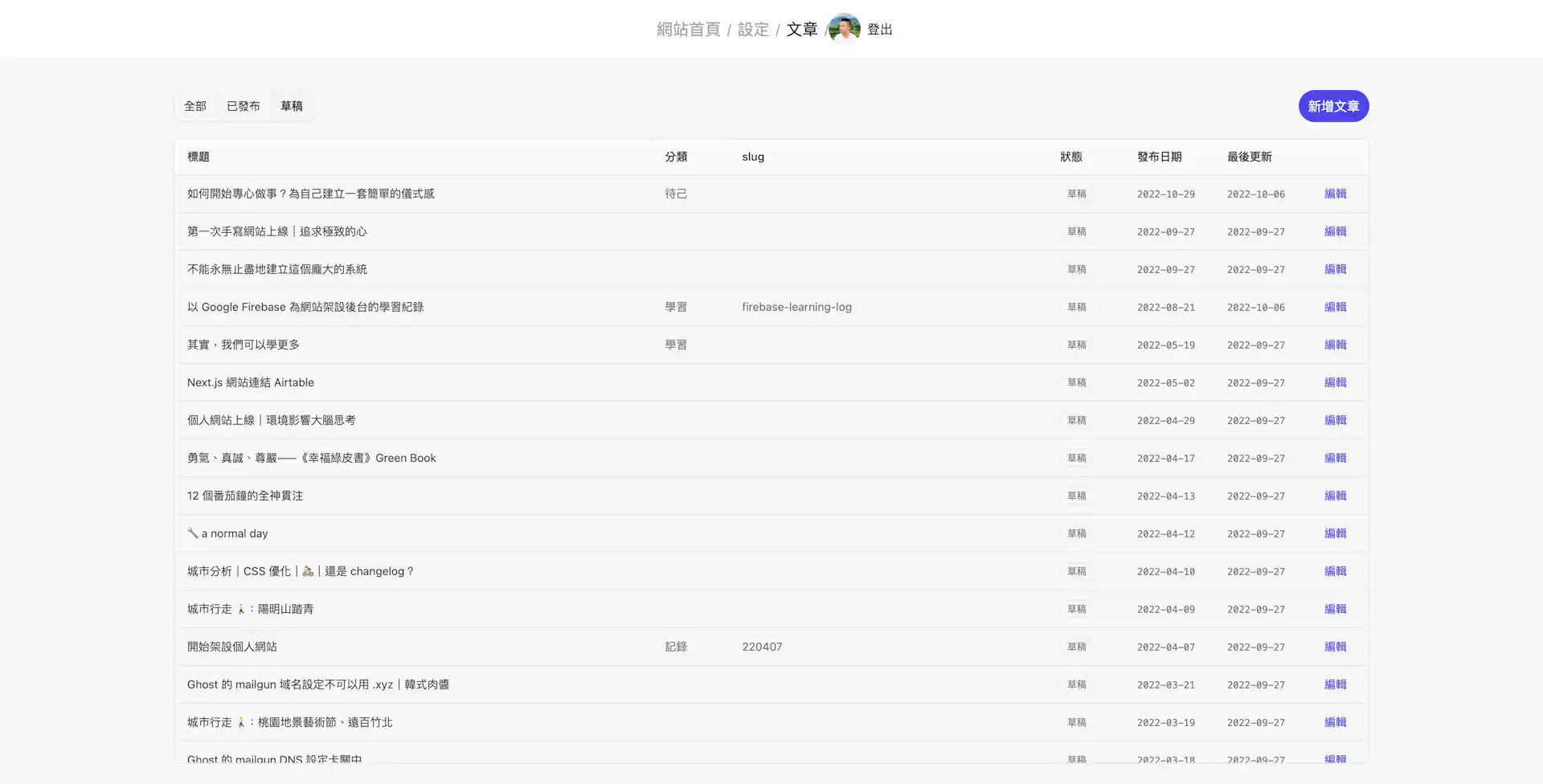Open 文章 in the top navigation
This screenshot has width=1543, height=784.
coord(801,30)
